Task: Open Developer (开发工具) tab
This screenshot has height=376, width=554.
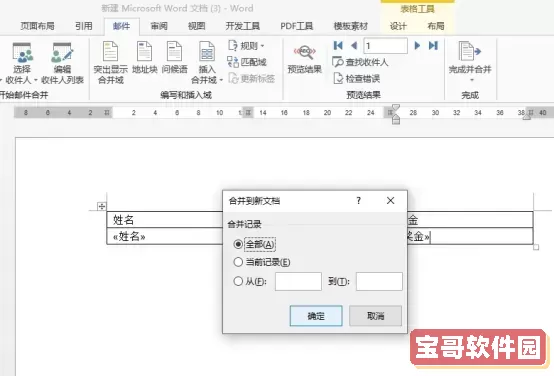Action: [x=243, y=26]
